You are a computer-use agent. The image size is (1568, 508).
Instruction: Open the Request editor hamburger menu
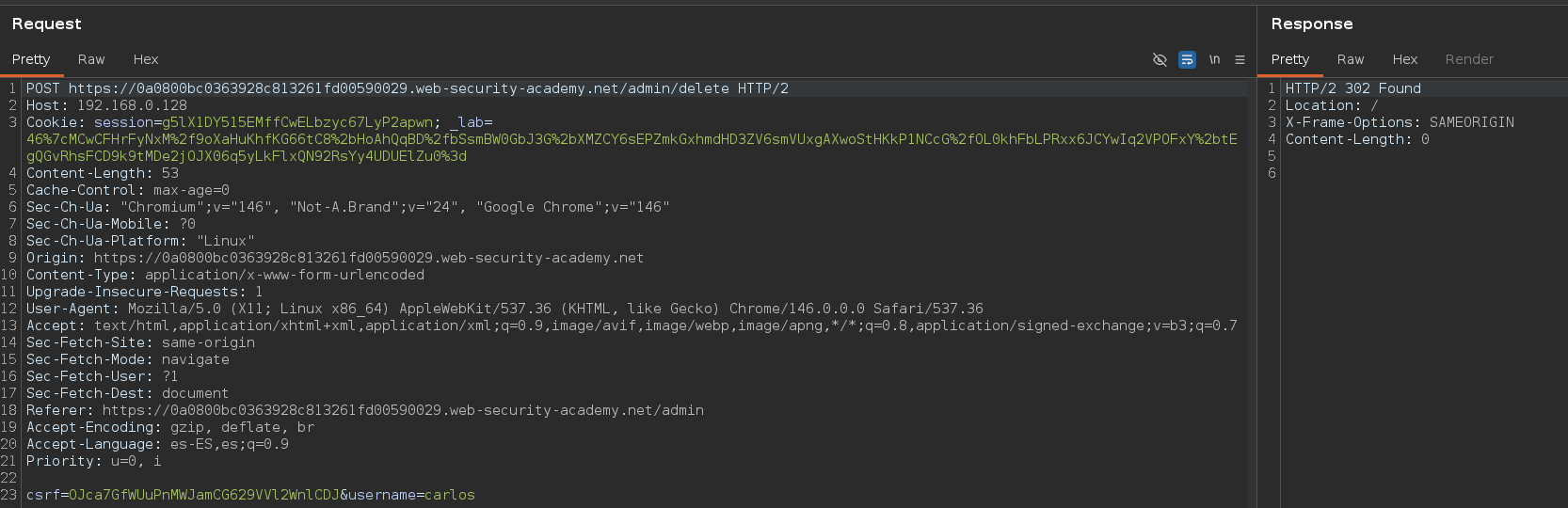click(x=1240, y=59)
